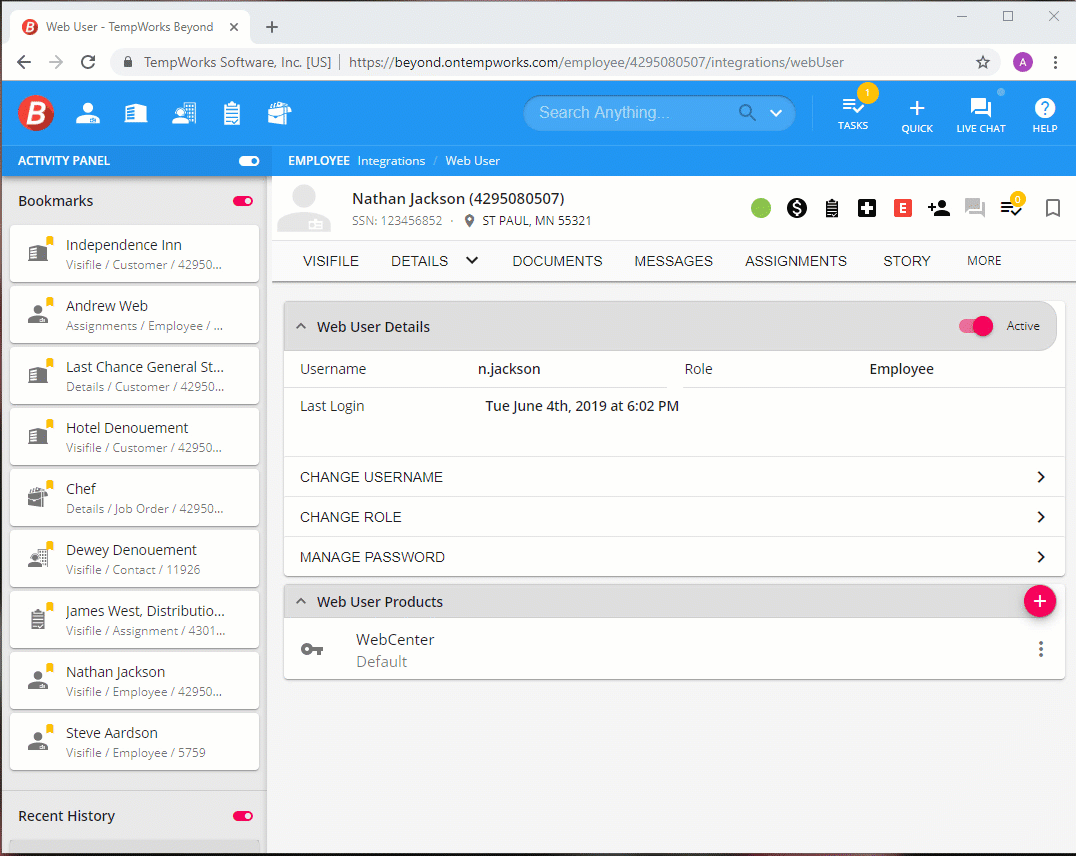The image size is (1076, 856).
Task: Click the Nathan Jackson avatar placeholder
Action: (304, 208)
